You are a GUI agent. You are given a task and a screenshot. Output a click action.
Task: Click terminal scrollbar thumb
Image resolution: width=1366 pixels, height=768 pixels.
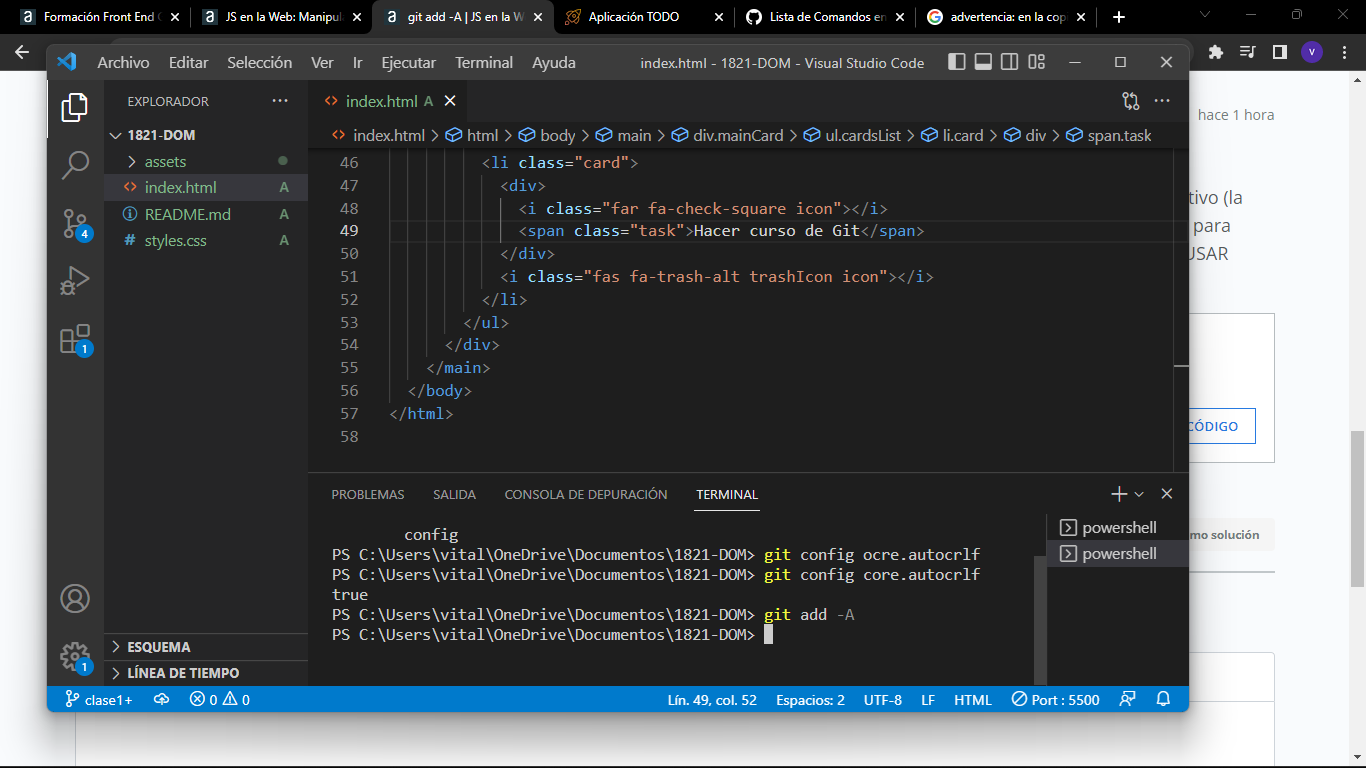click(x=1041, y=620)
